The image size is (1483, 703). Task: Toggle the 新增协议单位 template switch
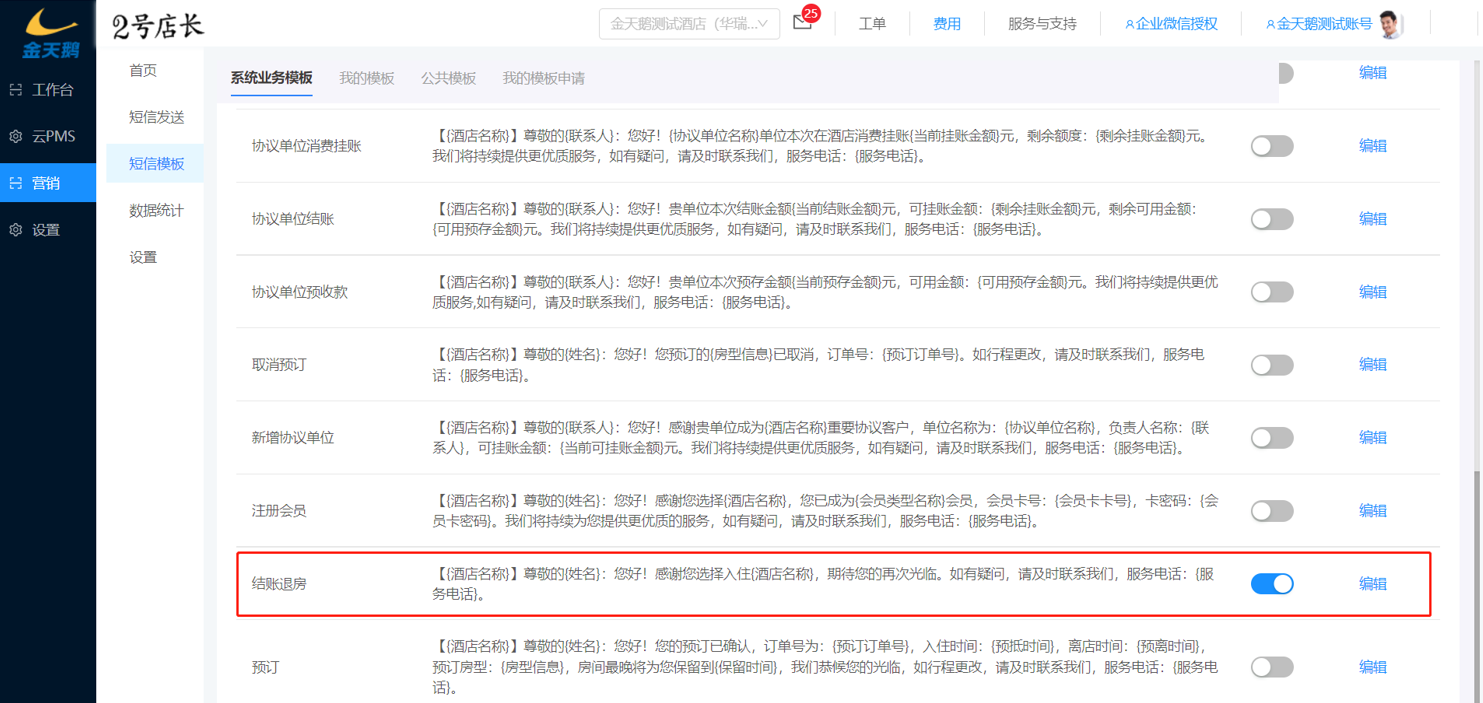(x=1272, y=438)
